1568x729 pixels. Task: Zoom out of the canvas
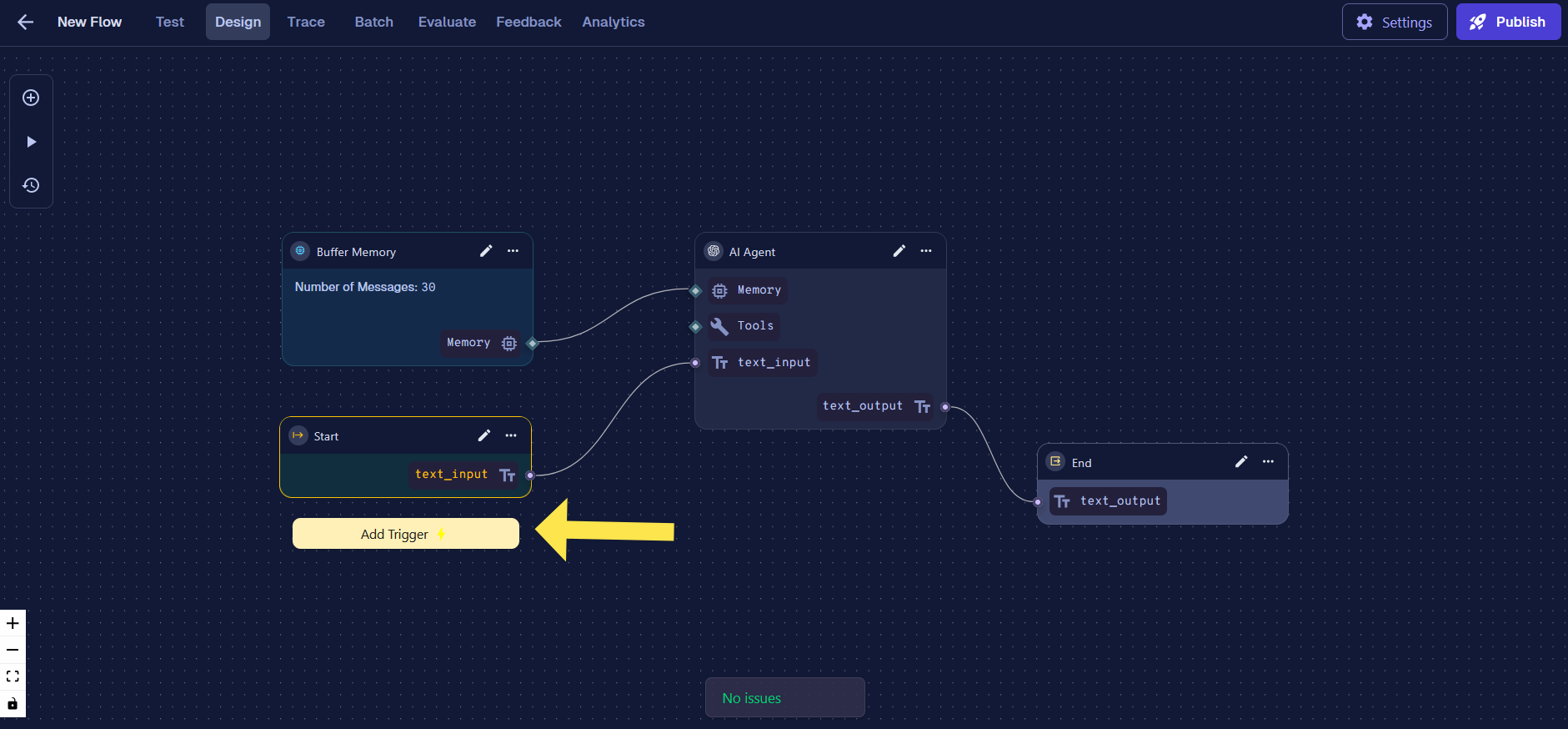[x=13, y=650]
